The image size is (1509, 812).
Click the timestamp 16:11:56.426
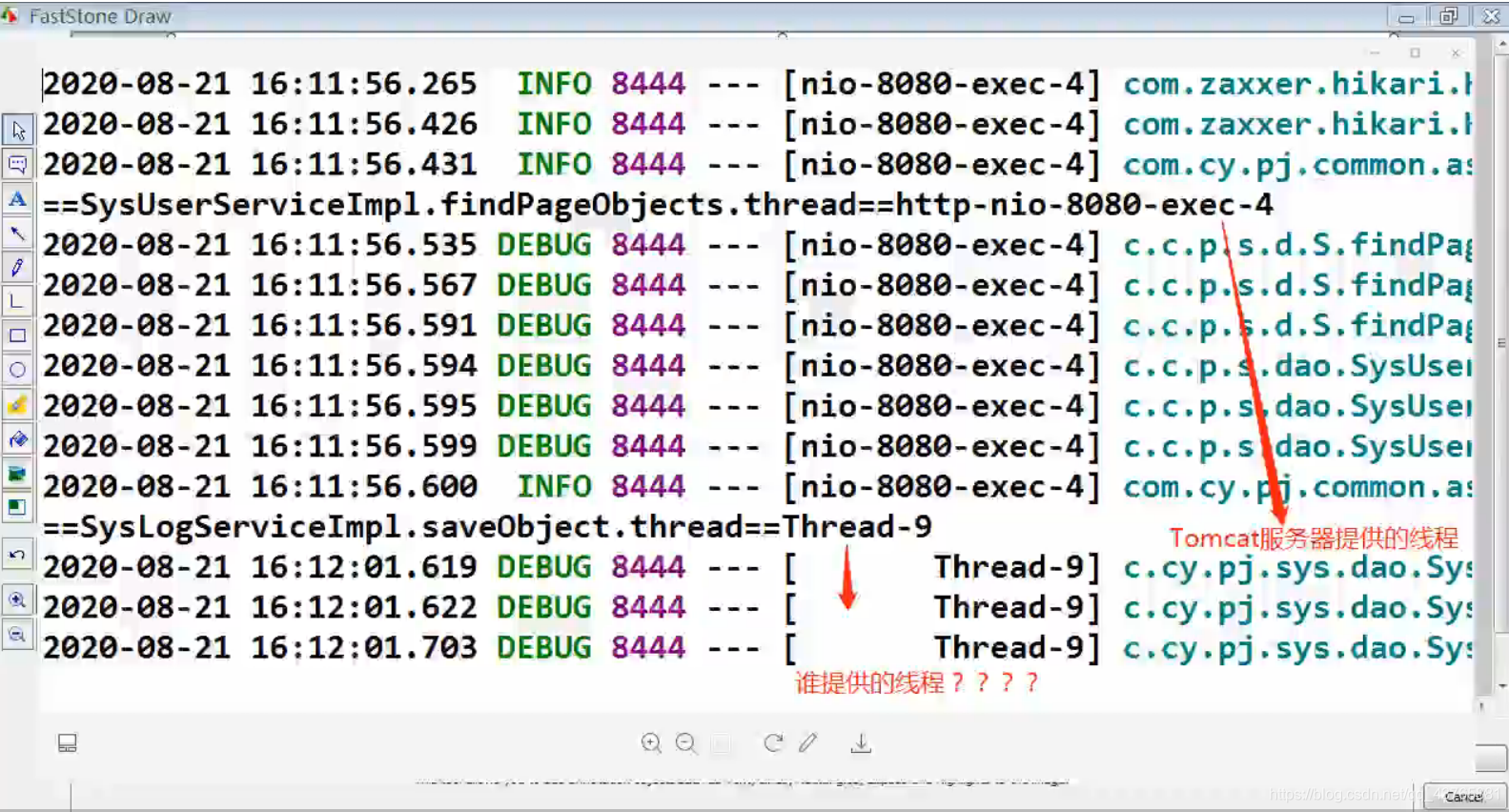click(x=363, y=124)
